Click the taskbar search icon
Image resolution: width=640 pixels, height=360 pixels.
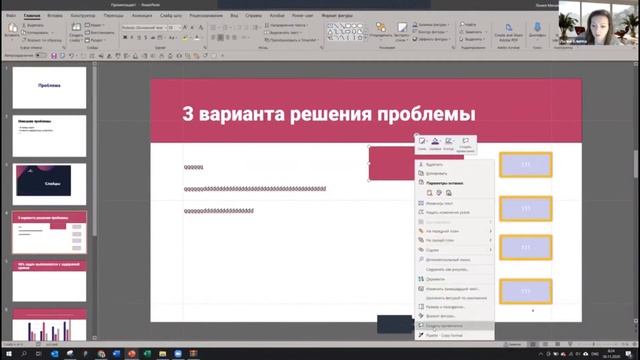tap(24, 354)
